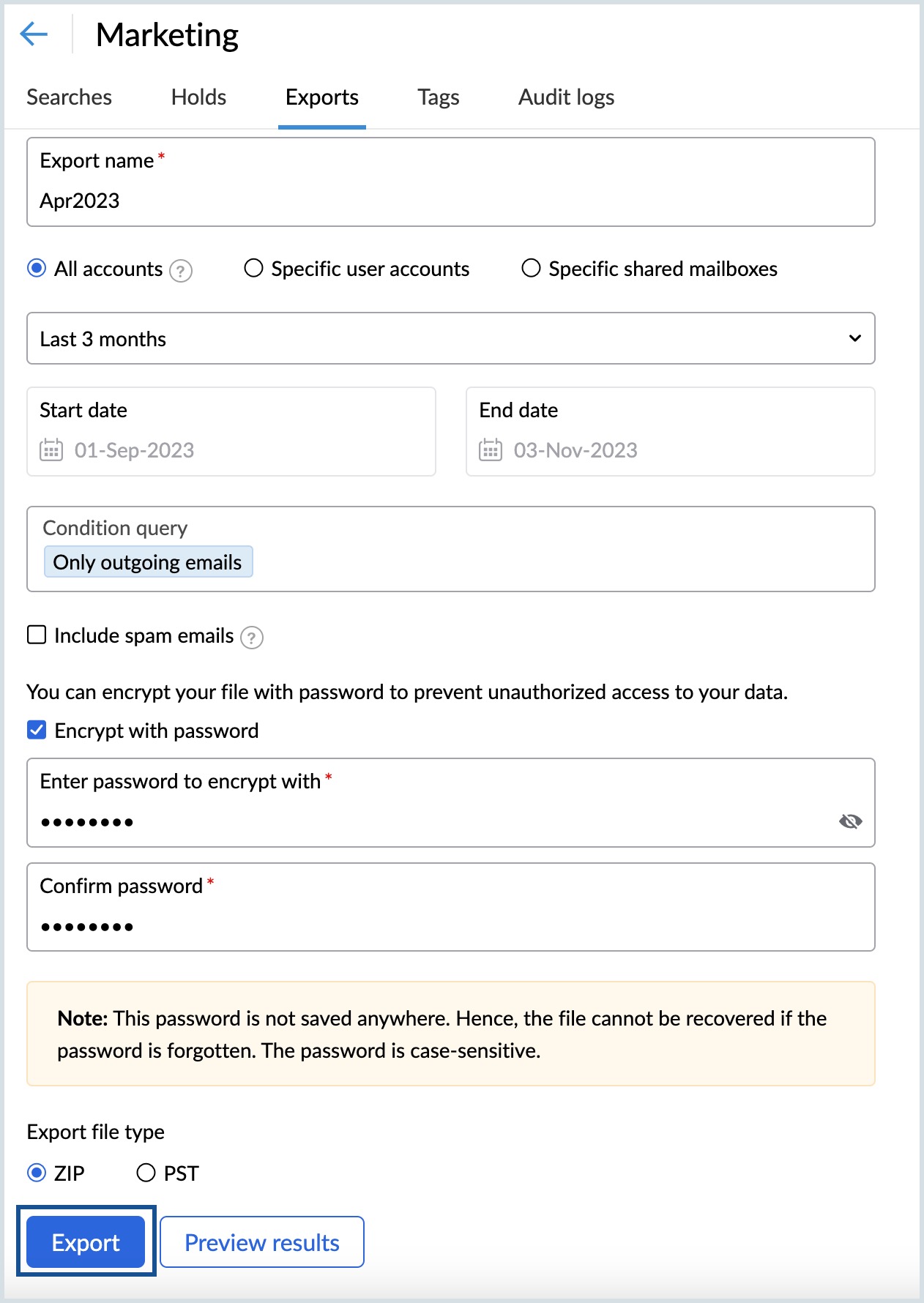Select ZIP export file type
This screenshot has width=924, height=1303.
(37, 1173)
